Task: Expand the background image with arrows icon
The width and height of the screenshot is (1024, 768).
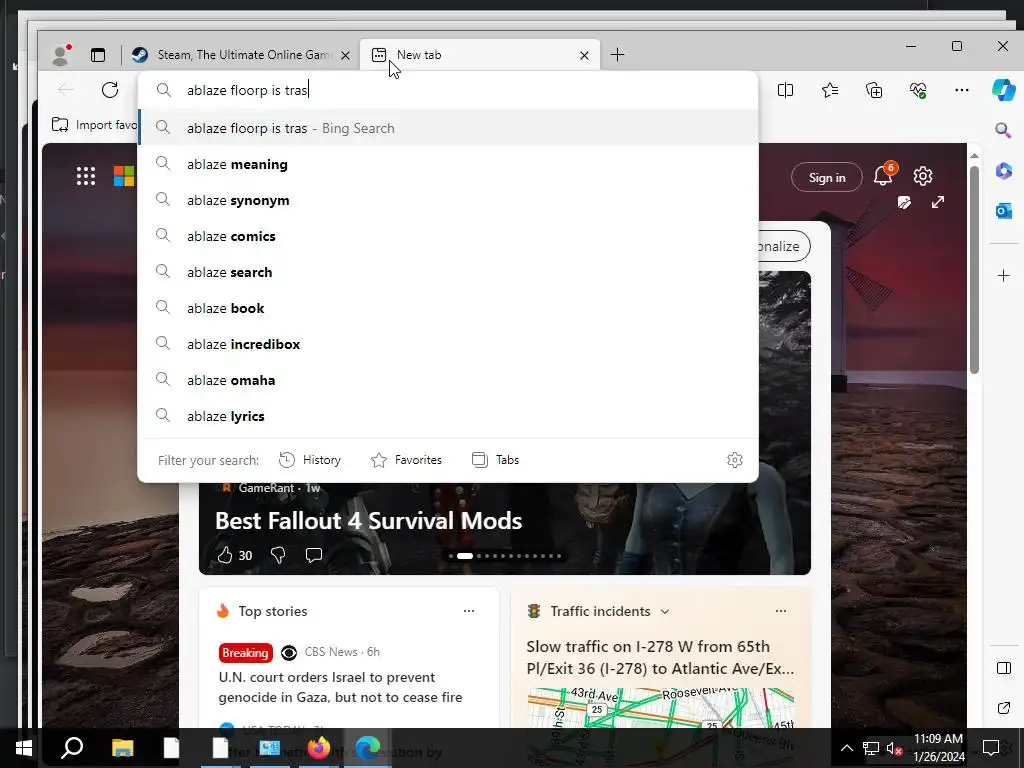Action: coord(938,202)
